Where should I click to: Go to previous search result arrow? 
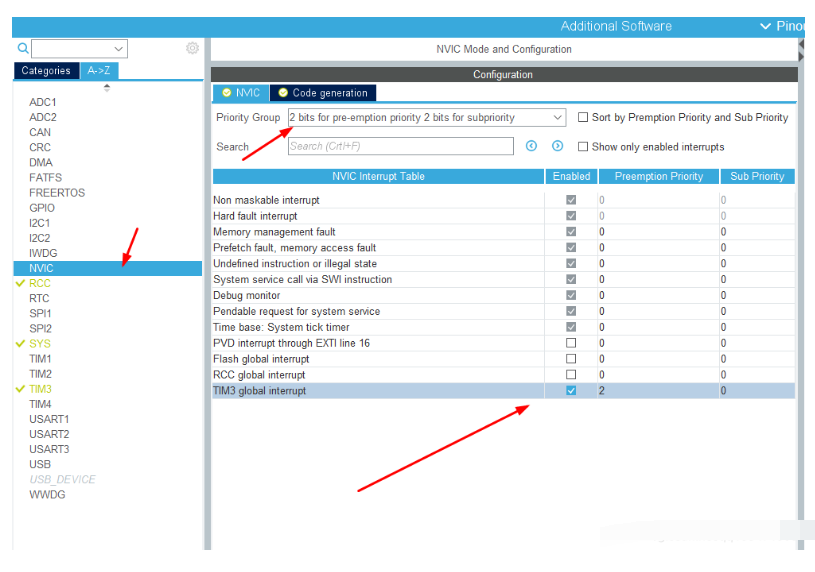coord(532,146)
